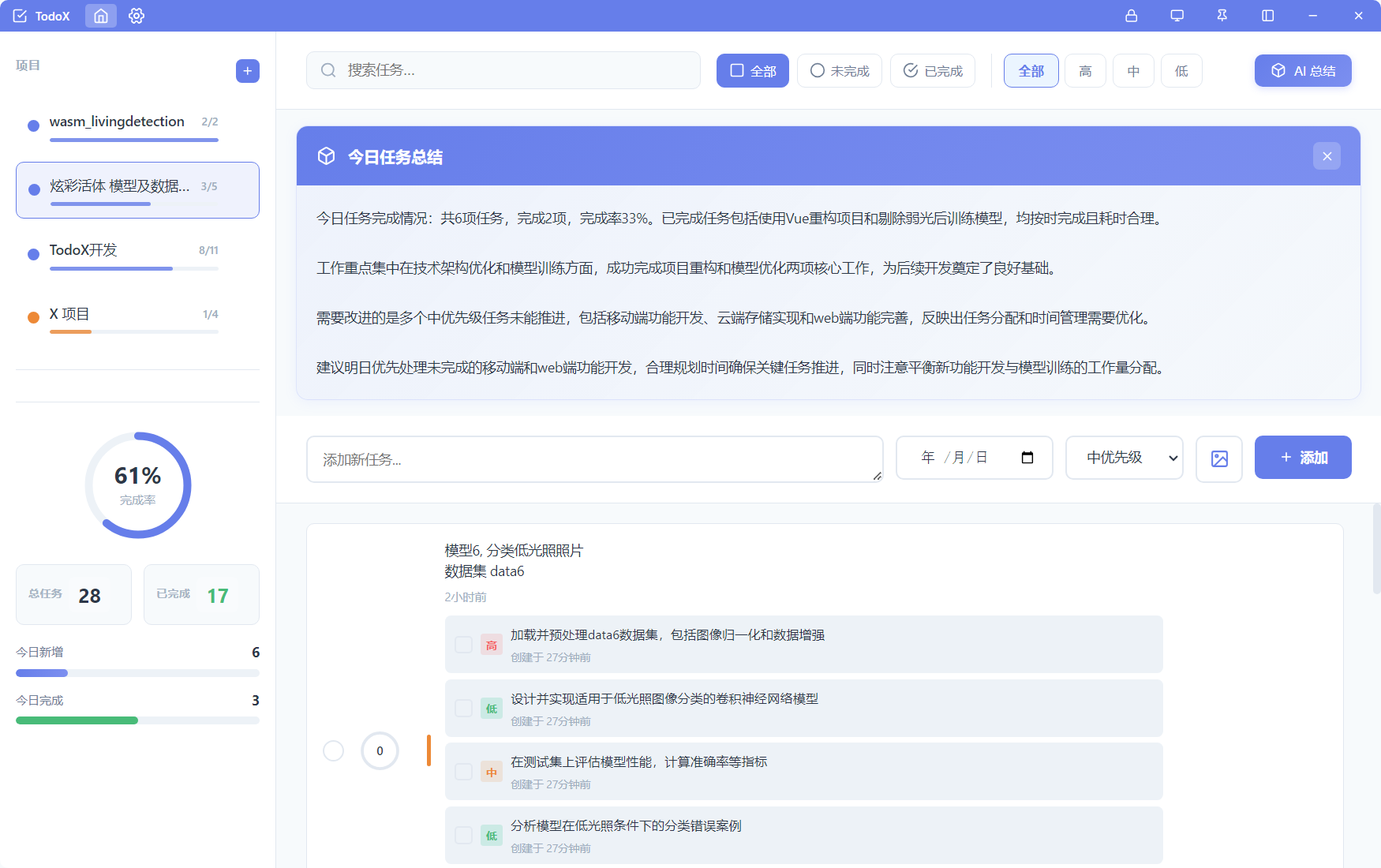Add a new project with the plus icon
1381x868 pixels.
tap(247, 70)
